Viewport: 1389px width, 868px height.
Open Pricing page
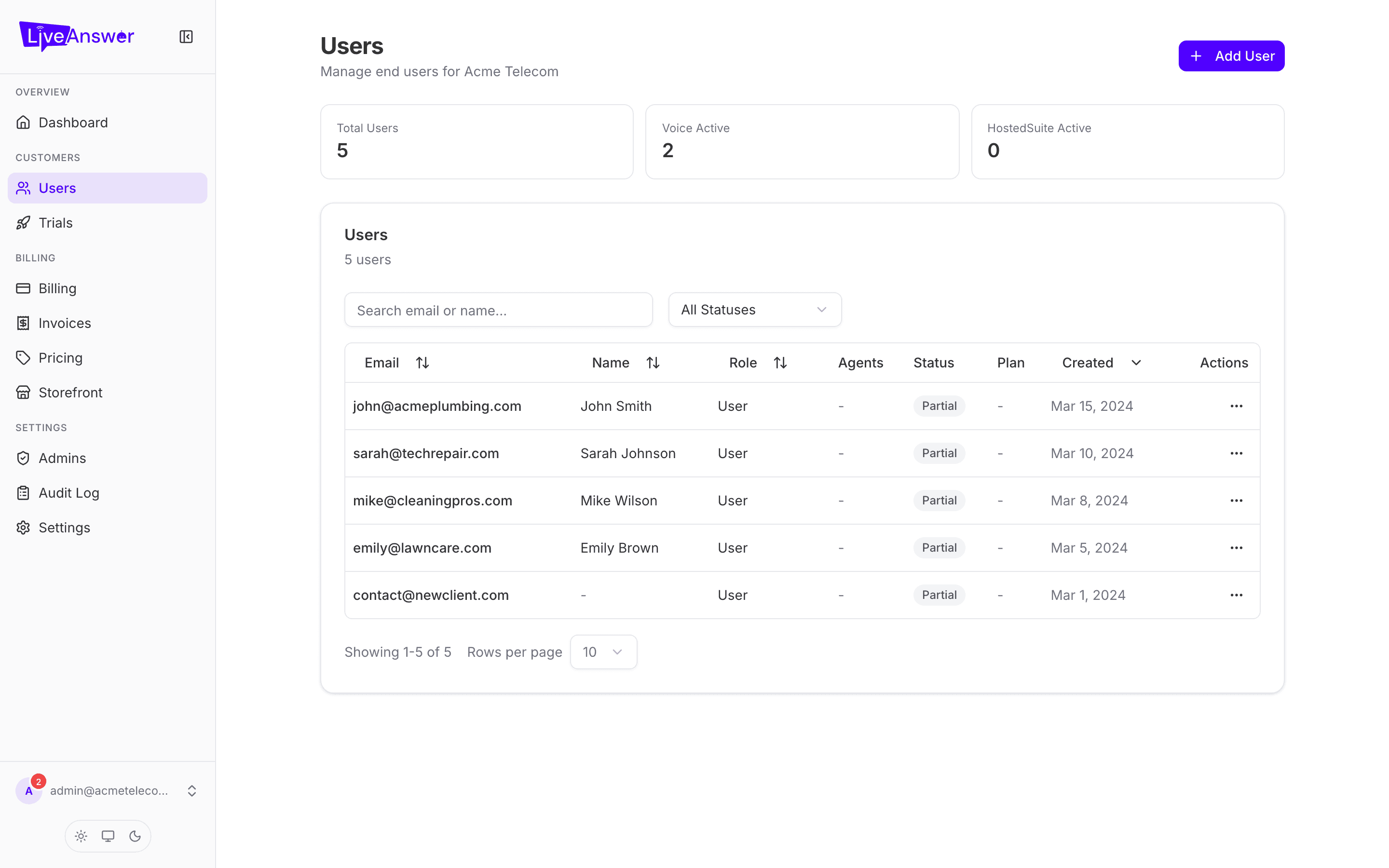point(108,358)
